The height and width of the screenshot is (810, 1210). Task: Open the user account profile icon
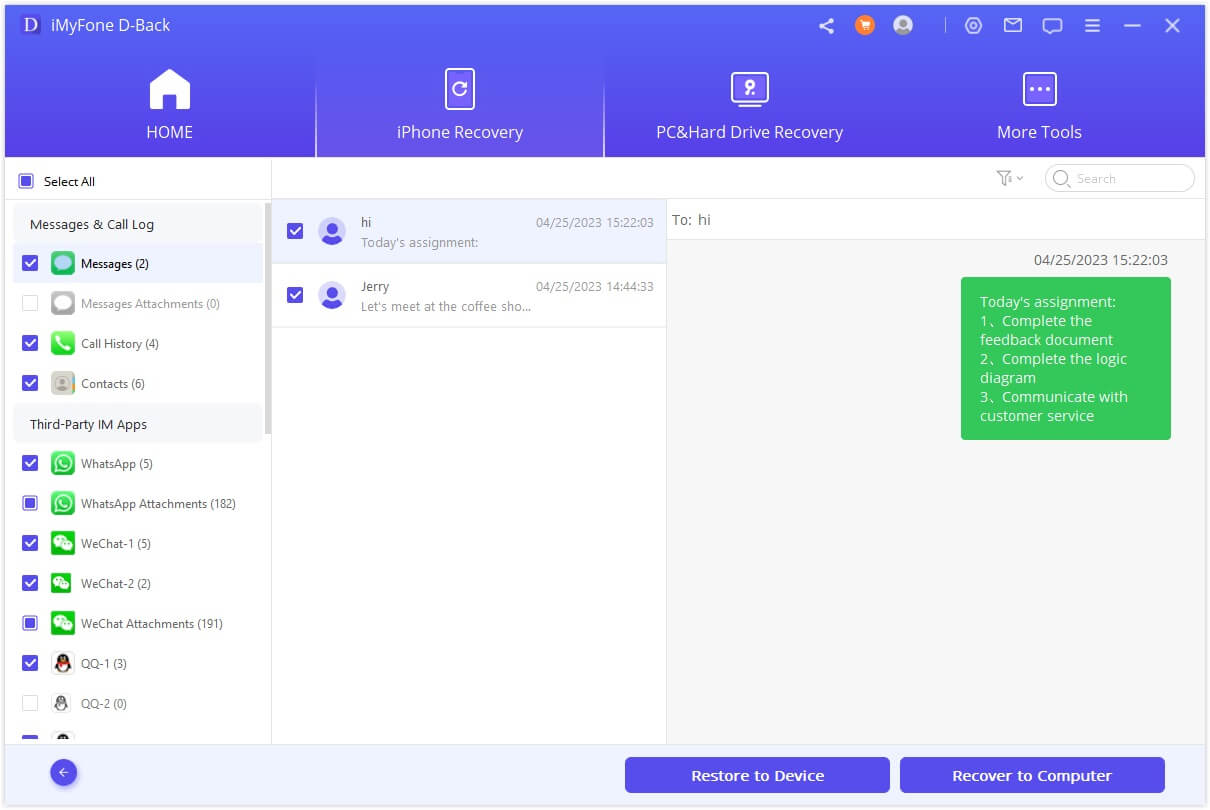[x=903, y=26]
